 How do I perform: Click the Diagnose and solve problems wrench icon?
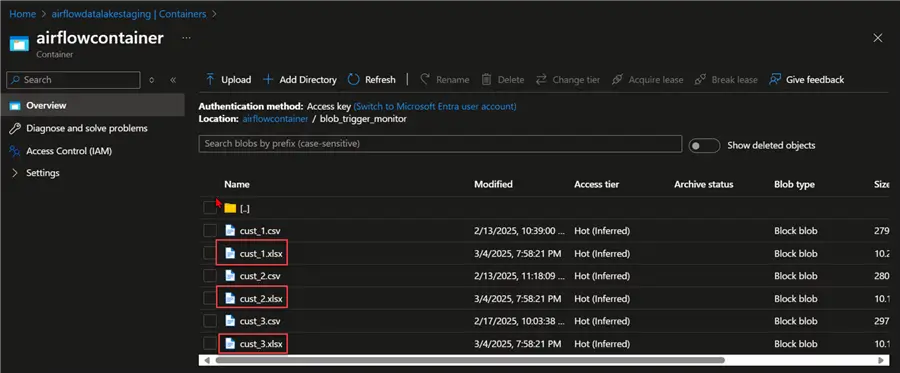[15, 129]
